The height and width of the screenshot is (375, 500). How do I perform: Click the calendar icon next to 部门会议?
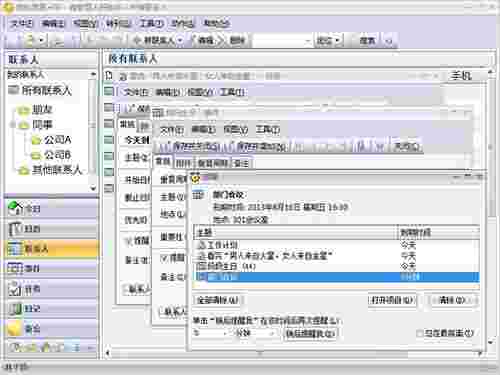pyautogui.click(x=198, y=195)
